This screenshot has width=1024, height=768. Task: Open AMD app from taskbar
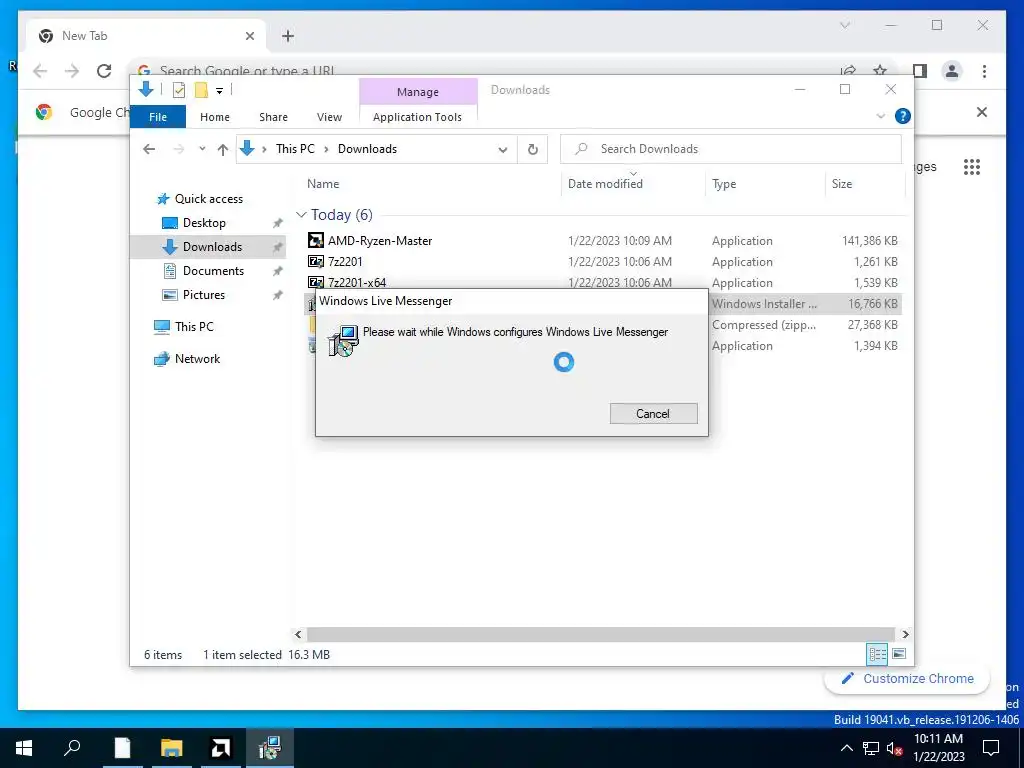220,748
